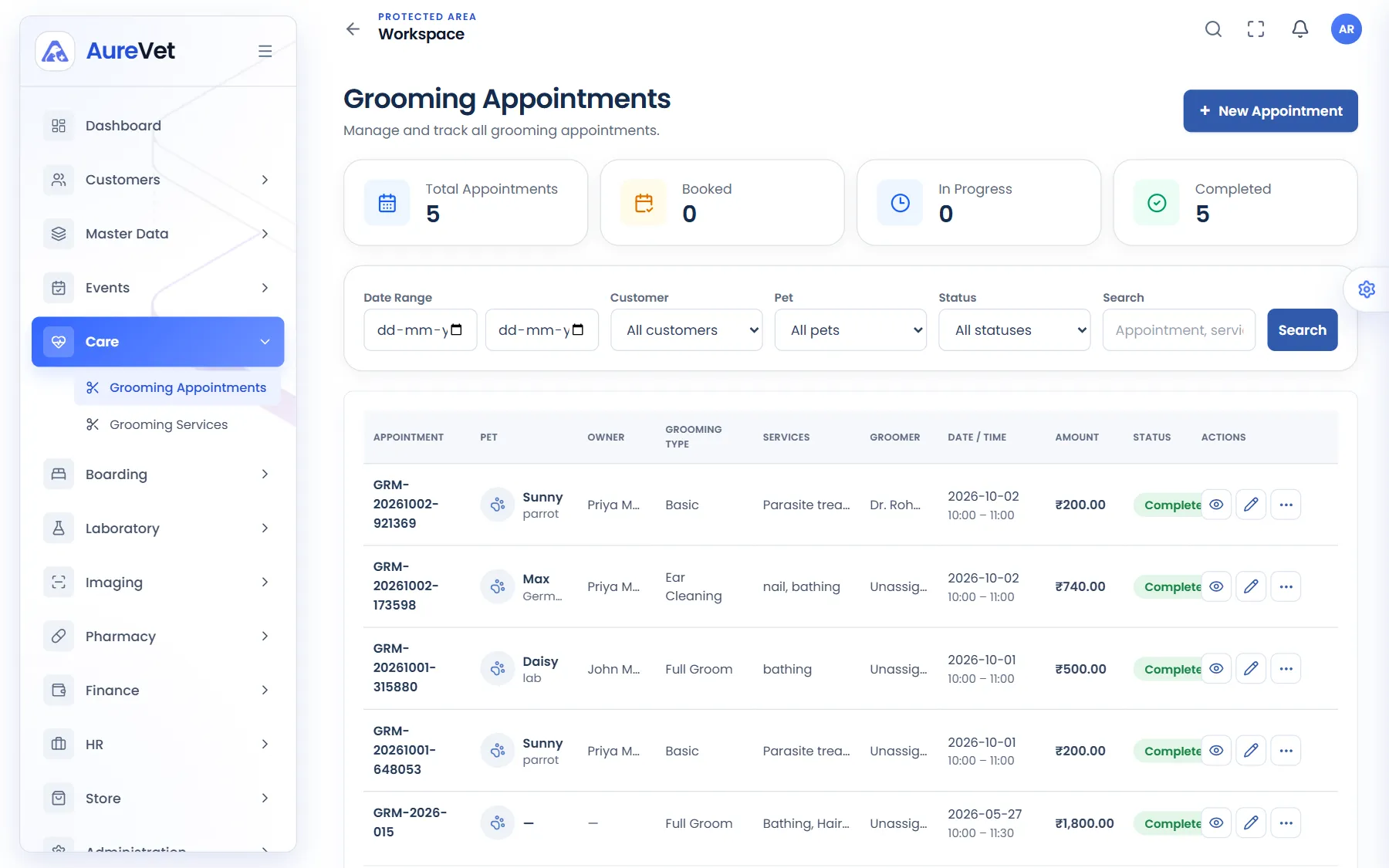This screenshot has height=868, width=1389.
Task: Open the Pharmacy sidebar menu
Action: (157, 637)
